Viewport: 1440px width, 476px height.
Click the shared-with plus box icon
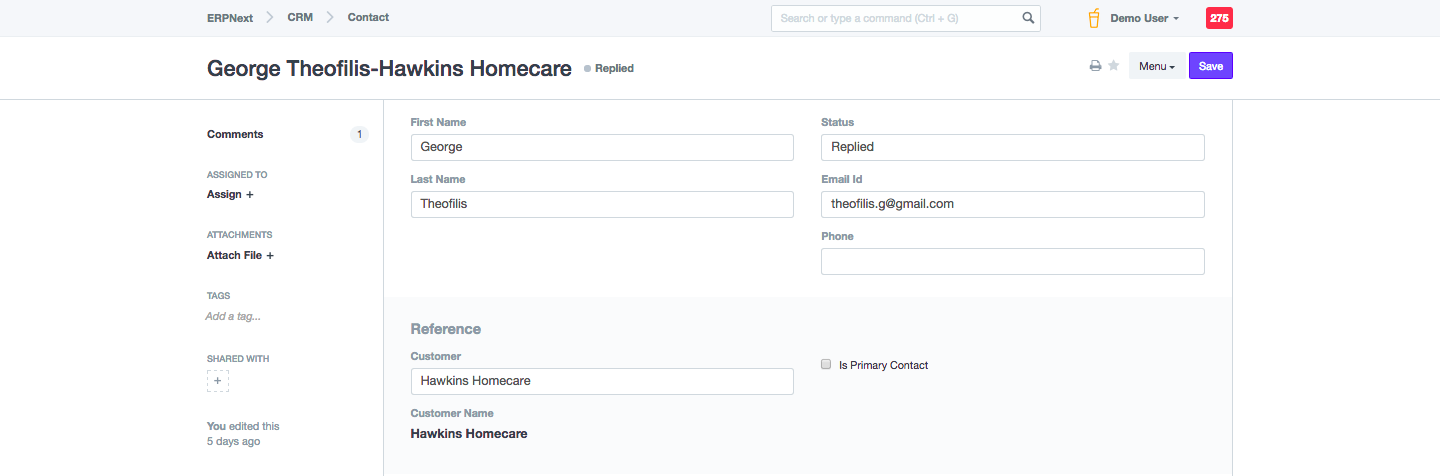click(x=218, y=381)
